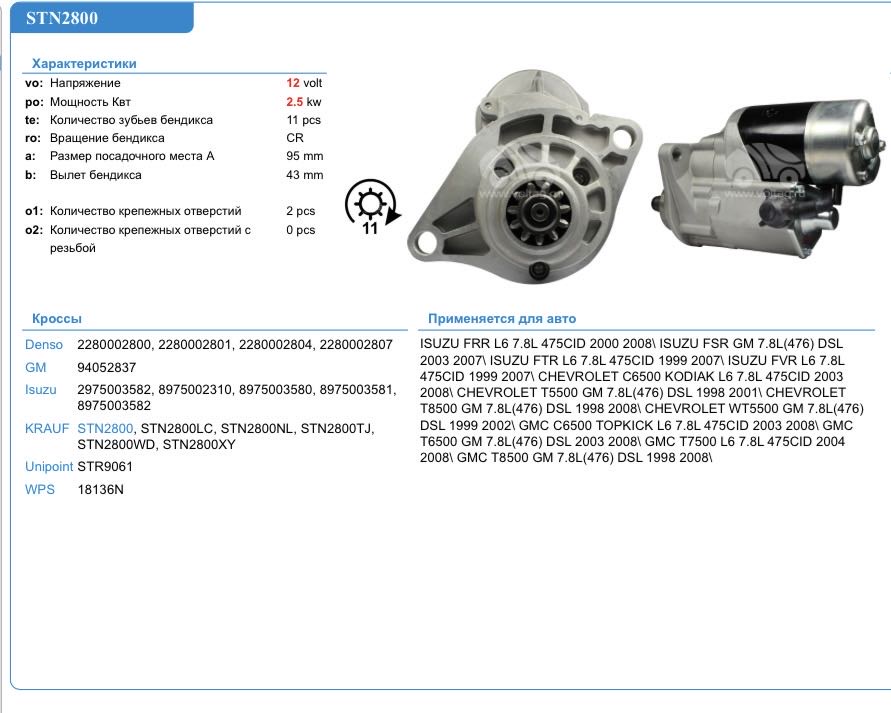Click the Применяется для авто header
The height and width of the screenshot is (713, 891).
(502, 319)
